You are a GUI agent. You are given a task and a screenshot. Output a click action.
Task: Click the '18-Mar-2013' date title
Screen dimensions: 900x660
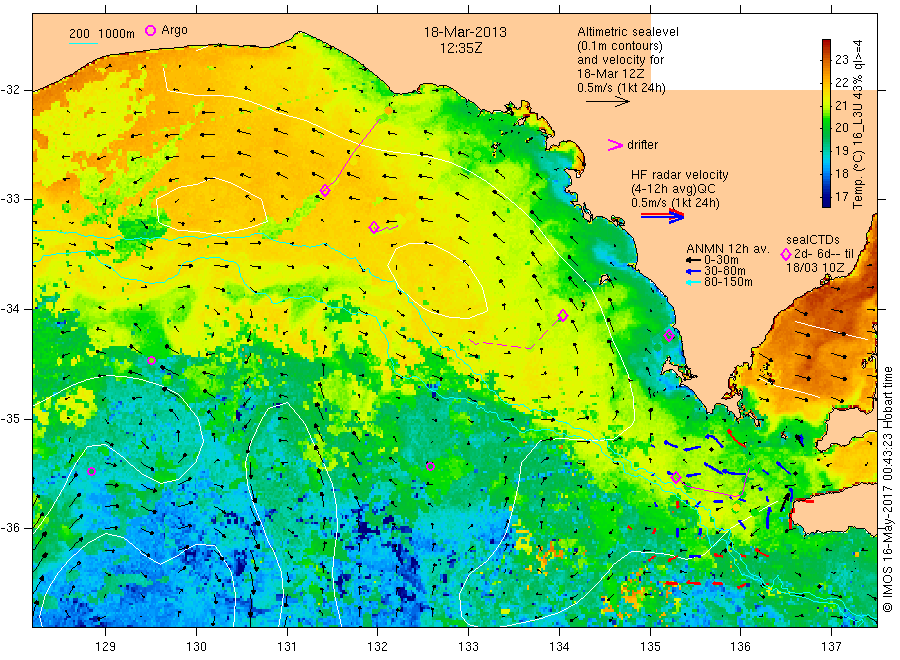click(465, 32)
